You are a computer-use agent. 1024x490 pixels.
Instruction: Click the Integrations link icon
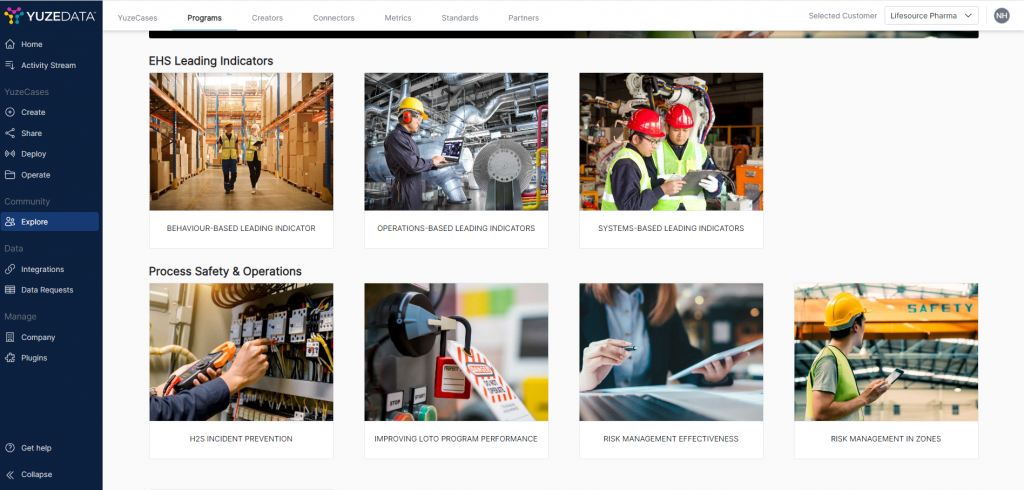(10, 269)
